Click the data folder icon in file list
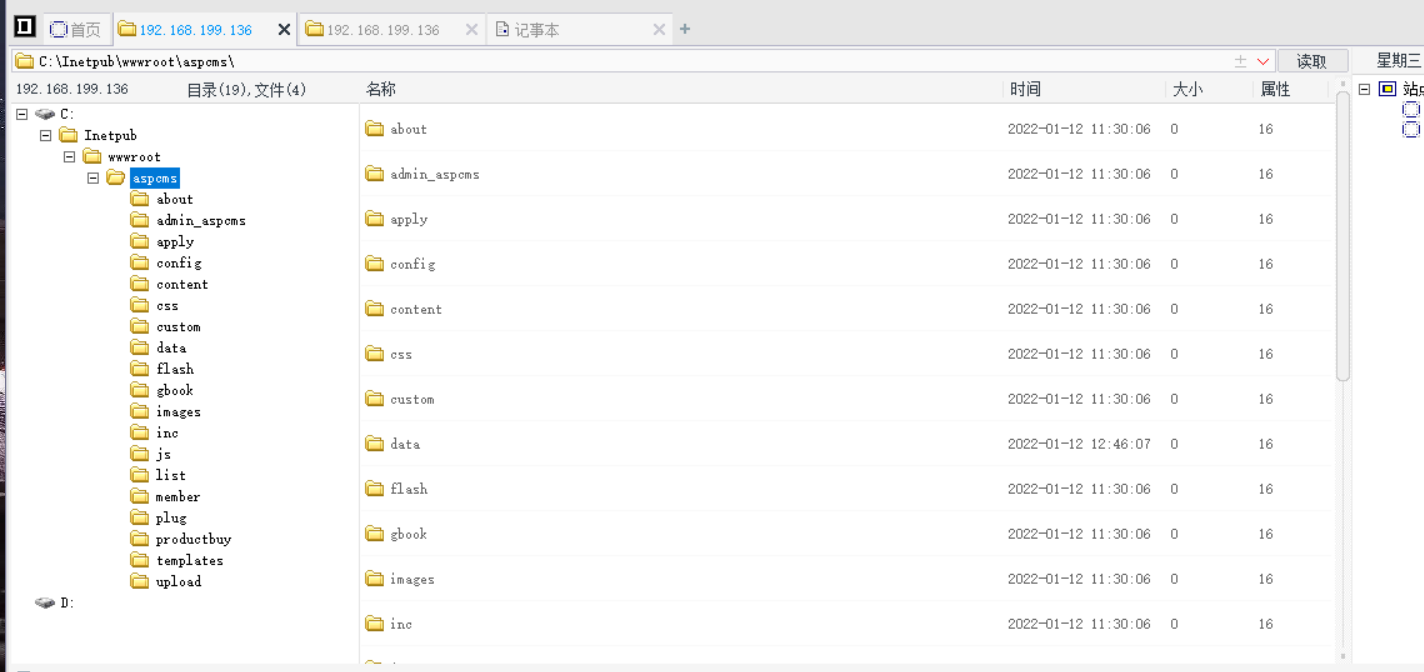 (375, 443)
